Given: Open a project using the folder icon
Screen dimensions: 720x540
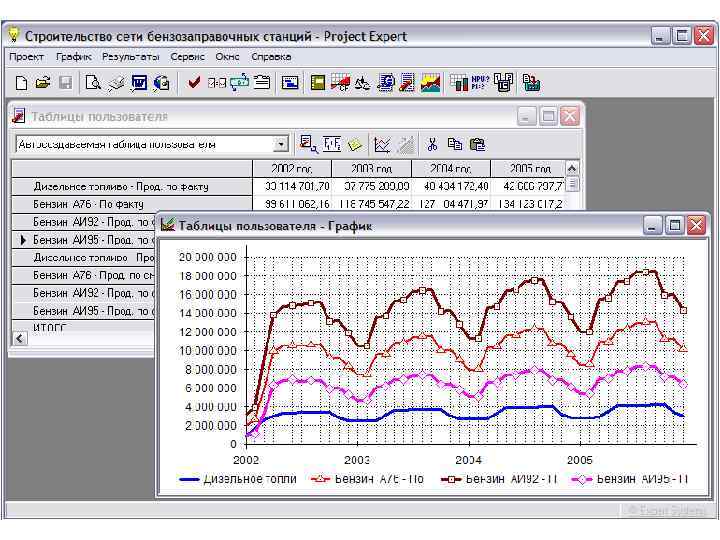Looking at the screenshot, I should pyautogui.click(x=43, y=83).
